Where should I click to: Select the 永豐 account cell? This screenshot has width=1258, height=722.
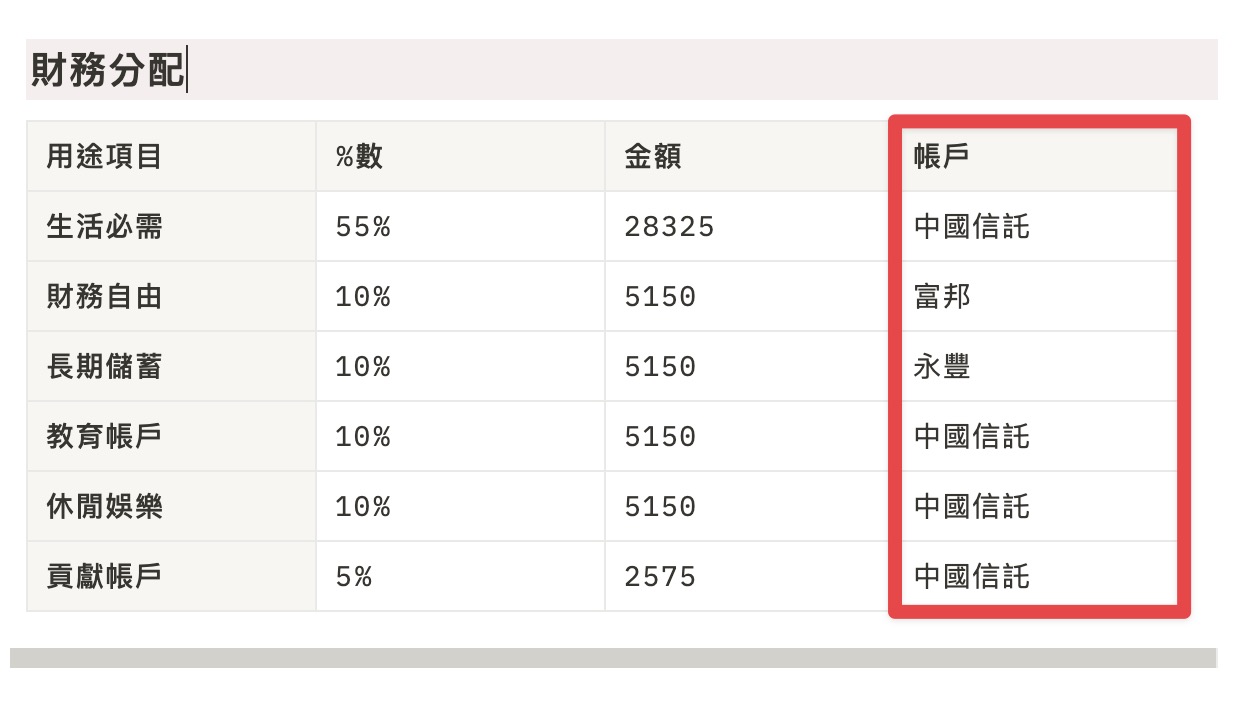click(1038, 366)
